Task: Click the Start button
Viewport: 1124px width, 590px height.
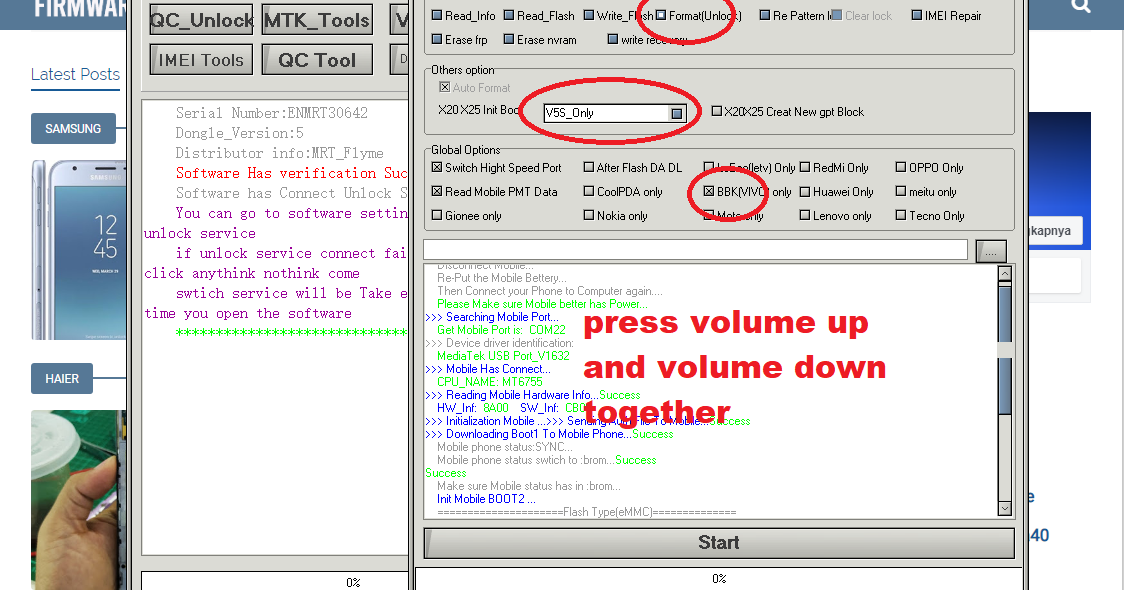Action: (719, 543)
